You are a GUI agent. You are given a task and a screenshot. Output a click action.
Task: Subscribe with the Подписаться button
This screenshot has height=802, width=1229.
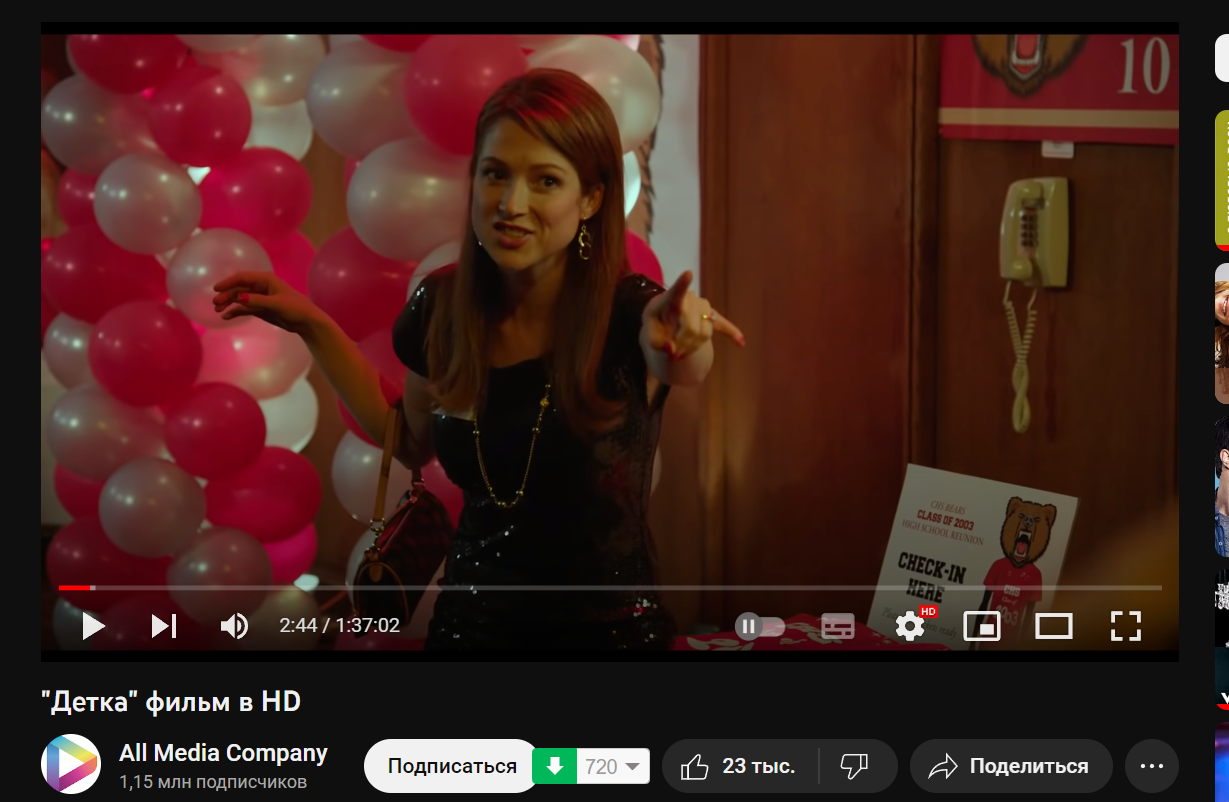[x=452, y=766]
